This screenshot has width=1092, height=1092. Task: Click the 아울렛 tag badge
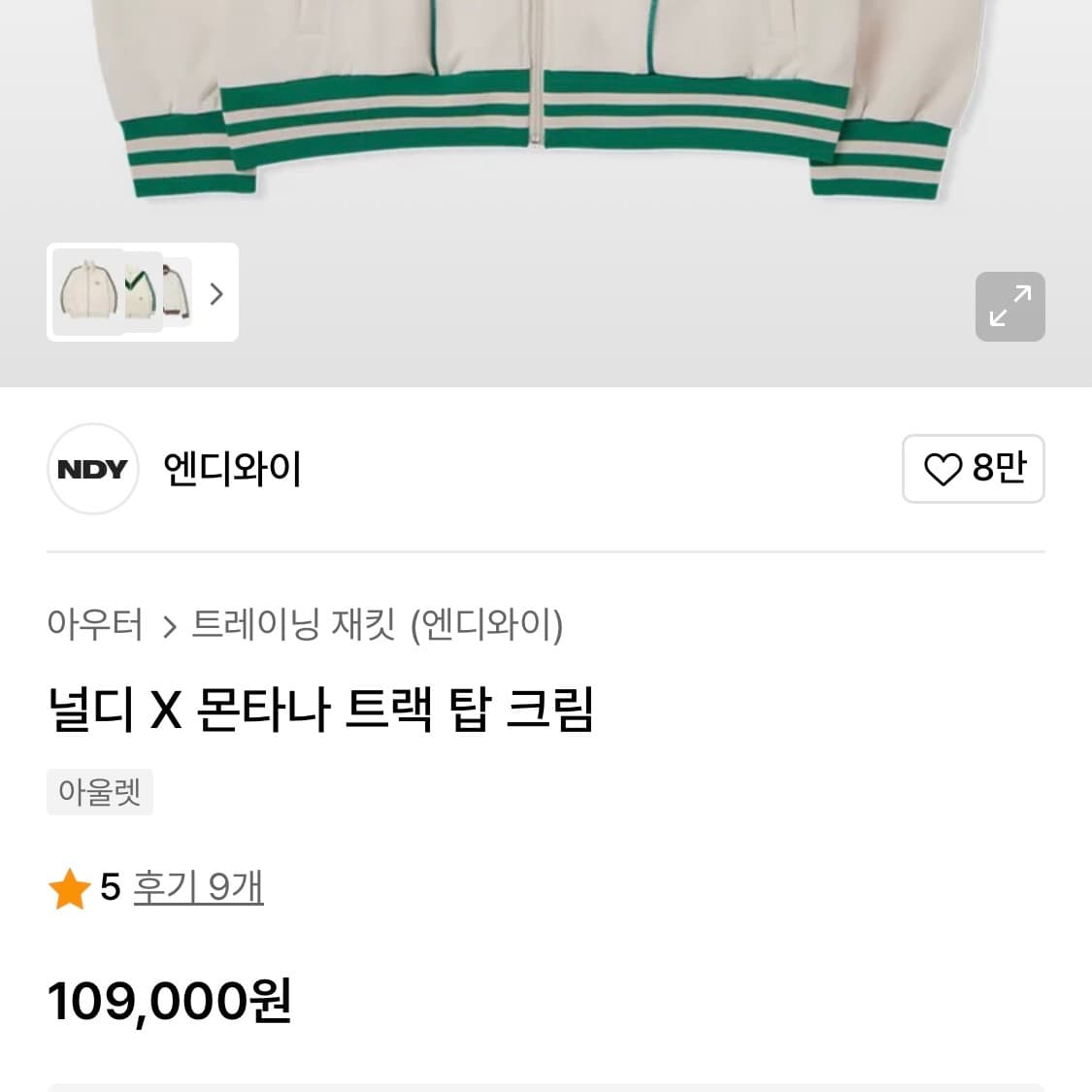tap(100, 792)
